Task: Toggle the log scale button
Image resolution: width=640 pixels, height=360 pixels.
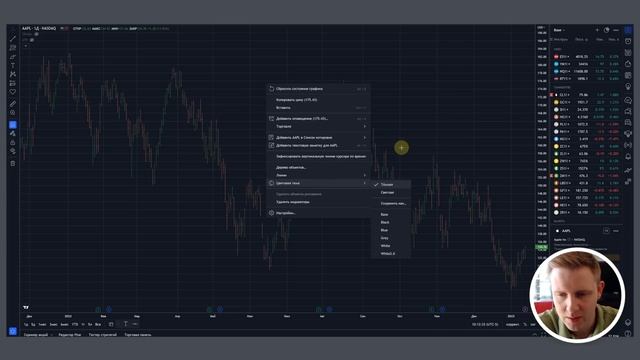Action: click(x=532, y=324)
